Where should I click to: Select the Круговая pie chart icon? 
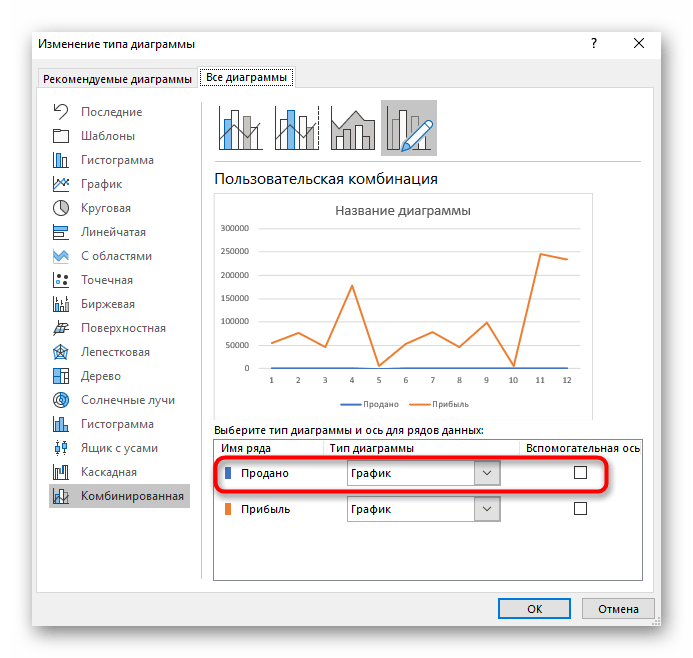(x=61, y=208)
